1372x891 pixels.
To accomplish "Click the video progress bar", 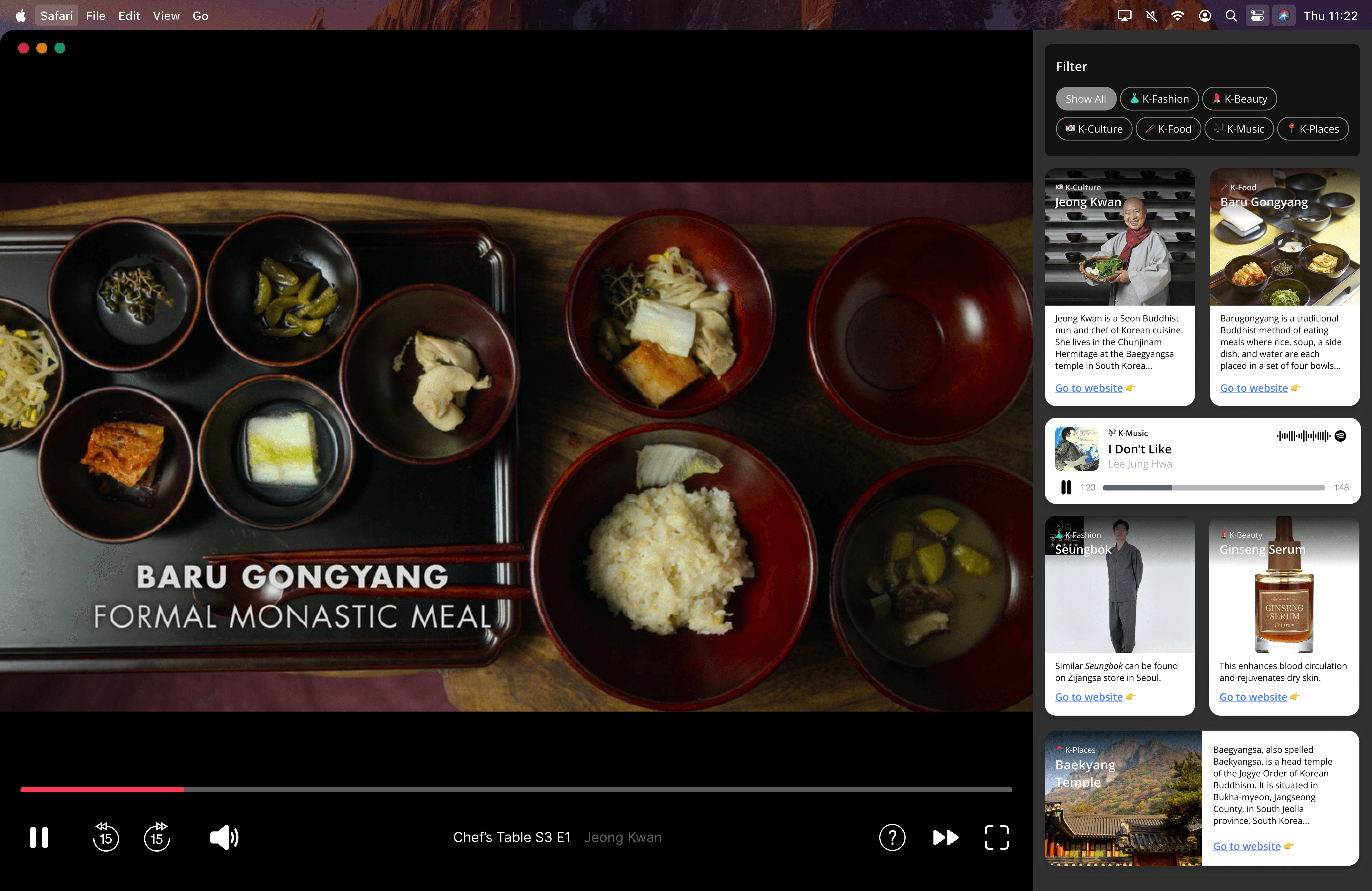I will click(516, 790).
